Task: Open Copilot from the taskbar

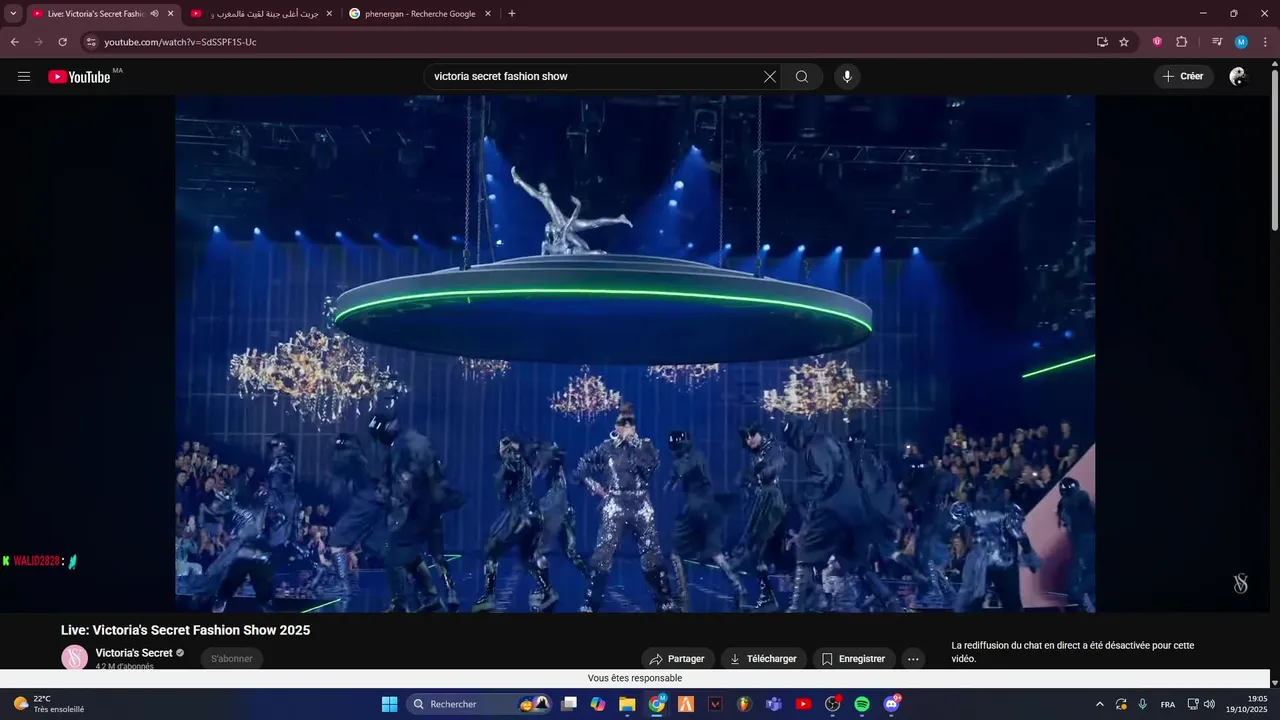Action: click(x=598, y=704)
